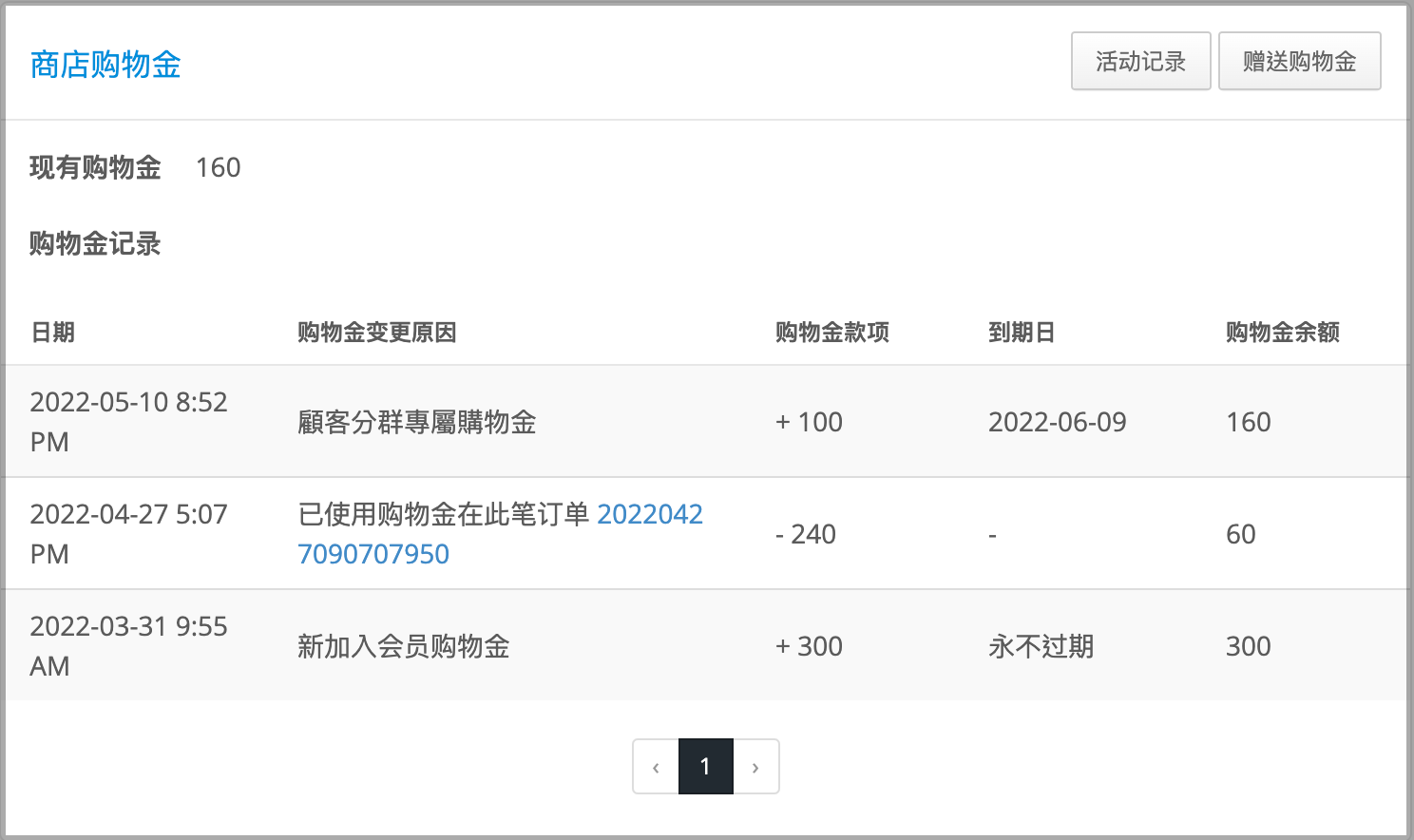This screenshot has height=840, width=1414.
Task: Select date 2022-05-10 8:52 PM
Action: (128, 422)
